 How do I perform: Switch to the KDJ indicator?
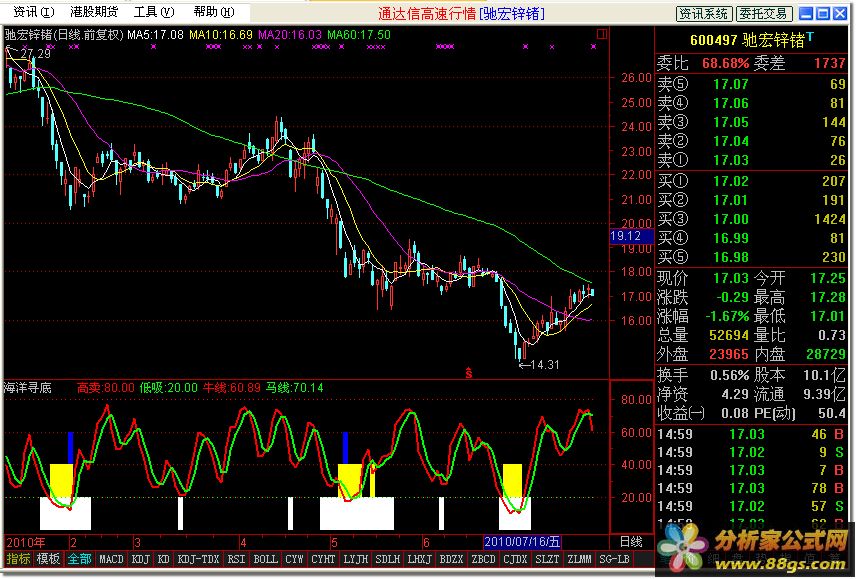pyautogui.click(x=141, y=559)
